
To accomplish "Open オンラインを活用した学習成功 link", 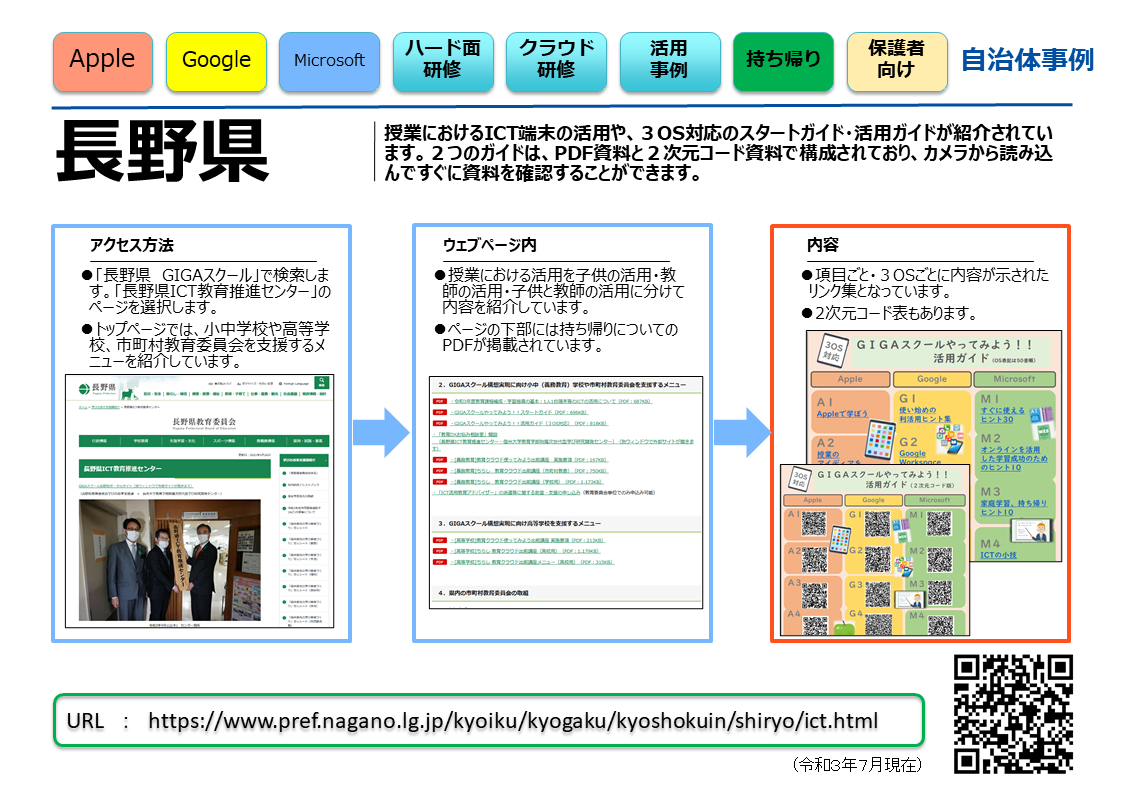I will pos(1013,458).
